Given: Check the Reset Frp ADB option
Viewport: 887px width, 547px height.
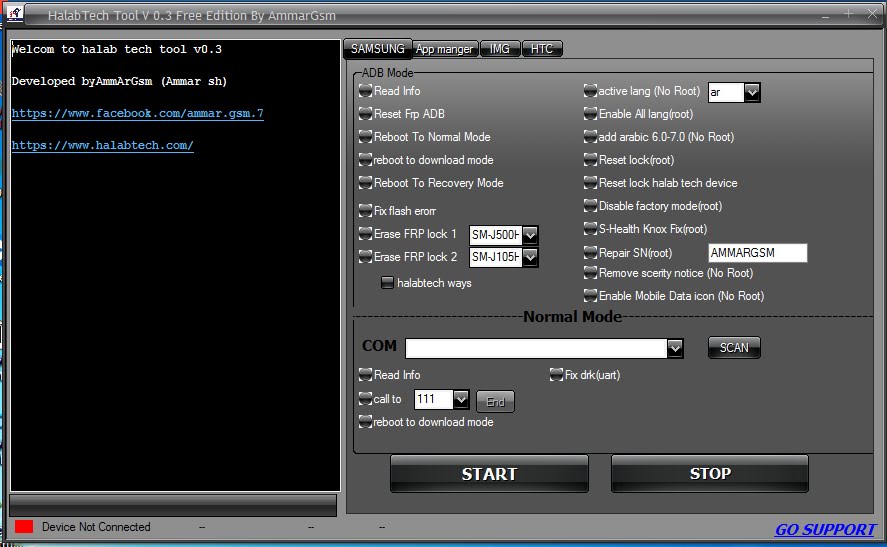Looking at the screenshot, I should click(365, 114).
